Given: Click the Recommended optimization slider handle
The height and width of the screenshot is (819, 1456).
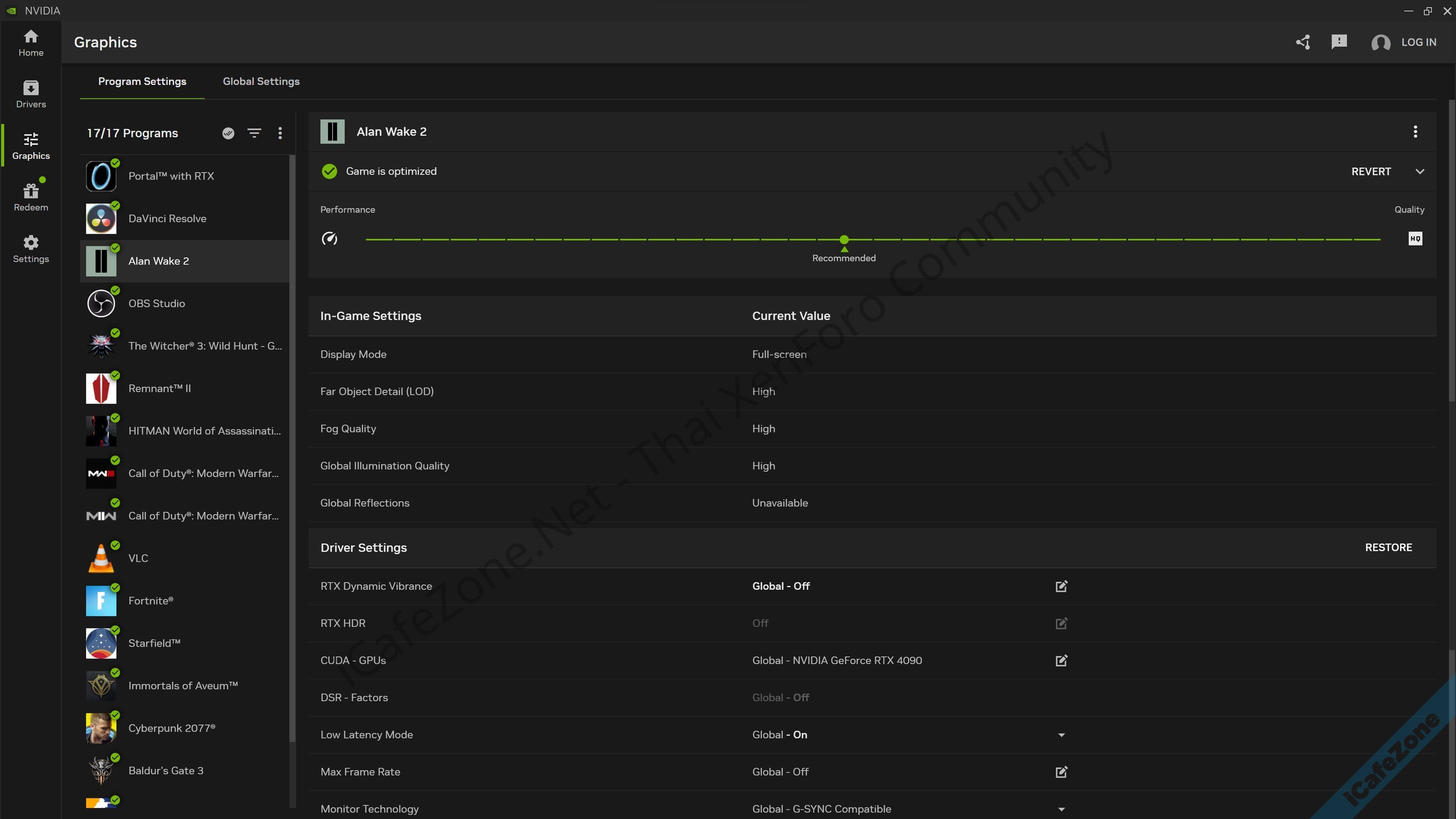Looking at the screenshot, I should pos(844,239).
